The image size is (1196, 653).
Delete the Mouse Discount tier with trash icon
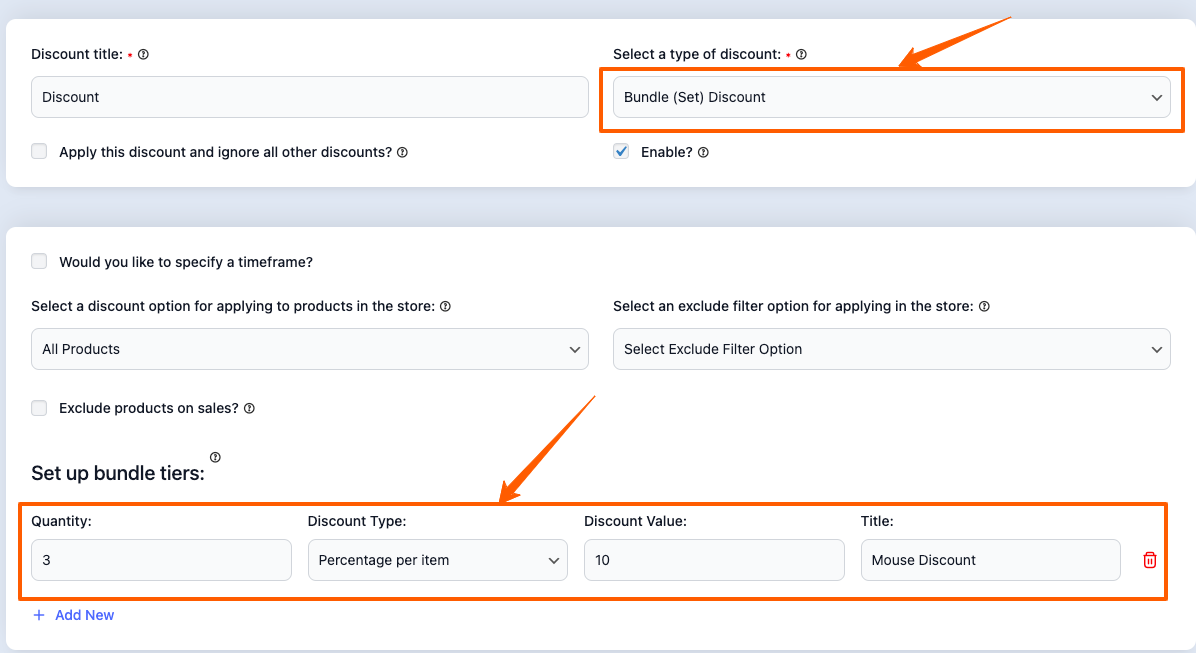point(1150,560)
